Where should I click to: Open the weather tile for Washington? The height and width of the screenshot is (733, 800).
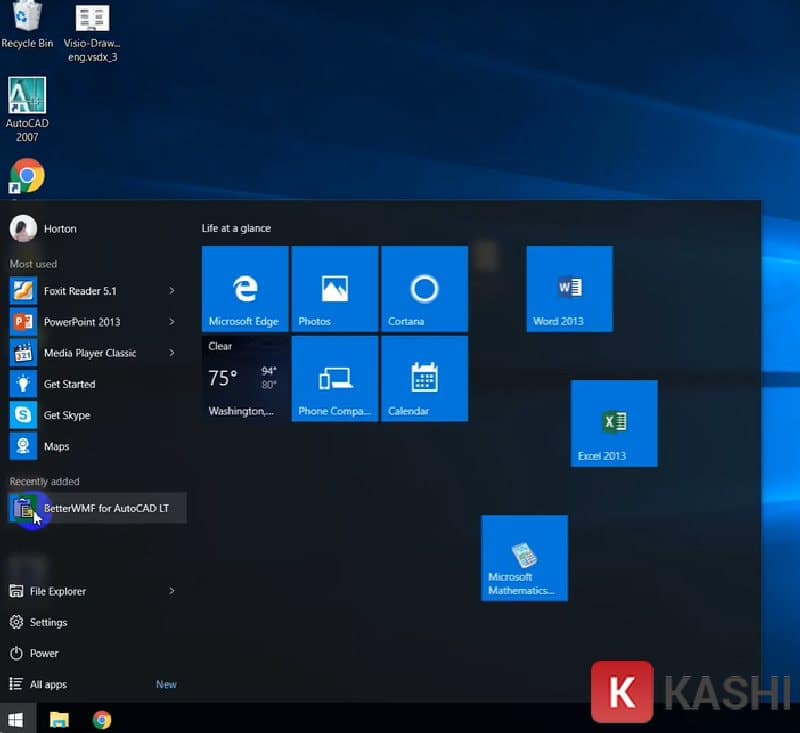(245, 379)
